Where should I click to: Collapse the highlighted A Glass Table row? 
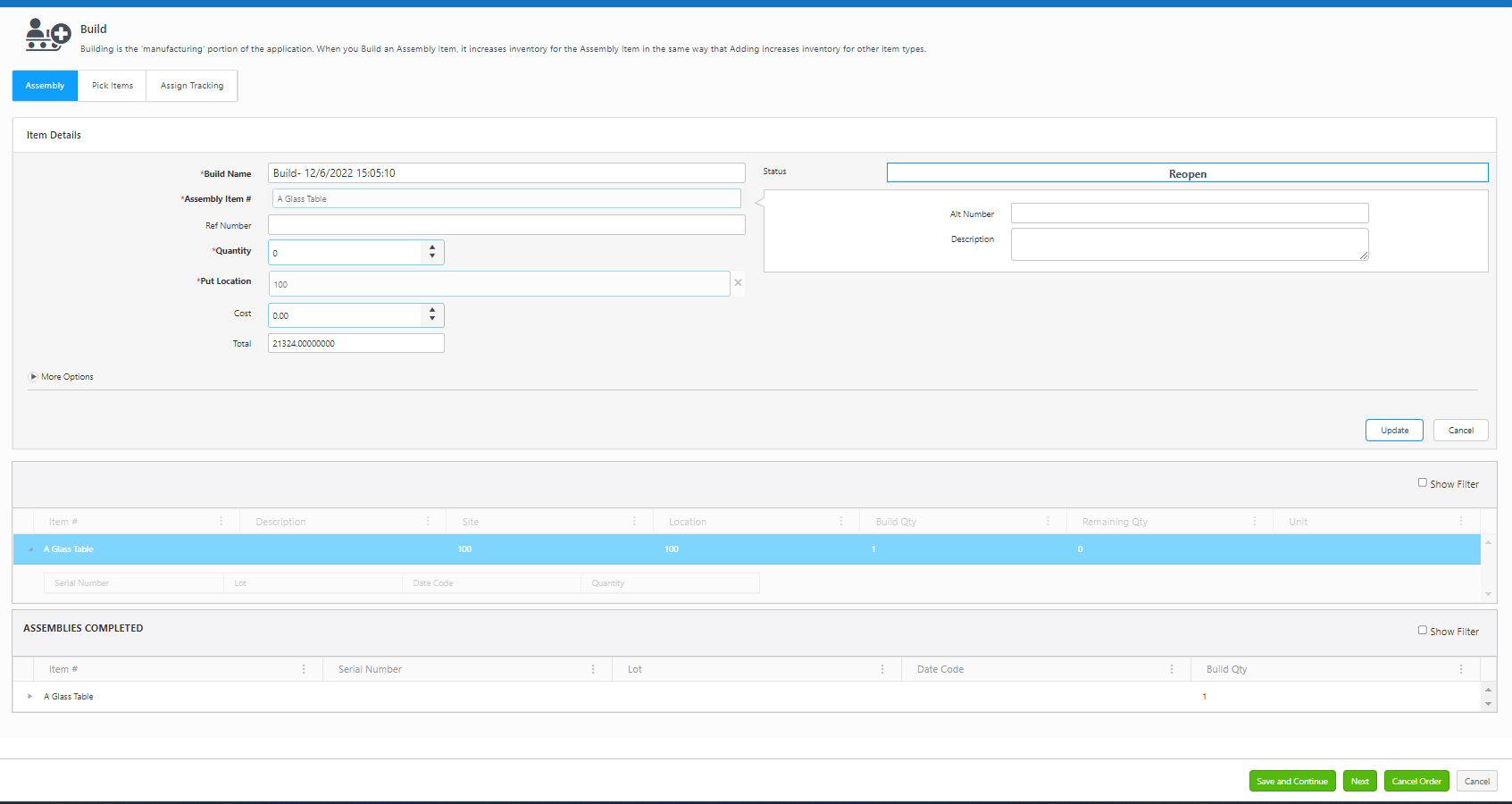coord(30,549)
